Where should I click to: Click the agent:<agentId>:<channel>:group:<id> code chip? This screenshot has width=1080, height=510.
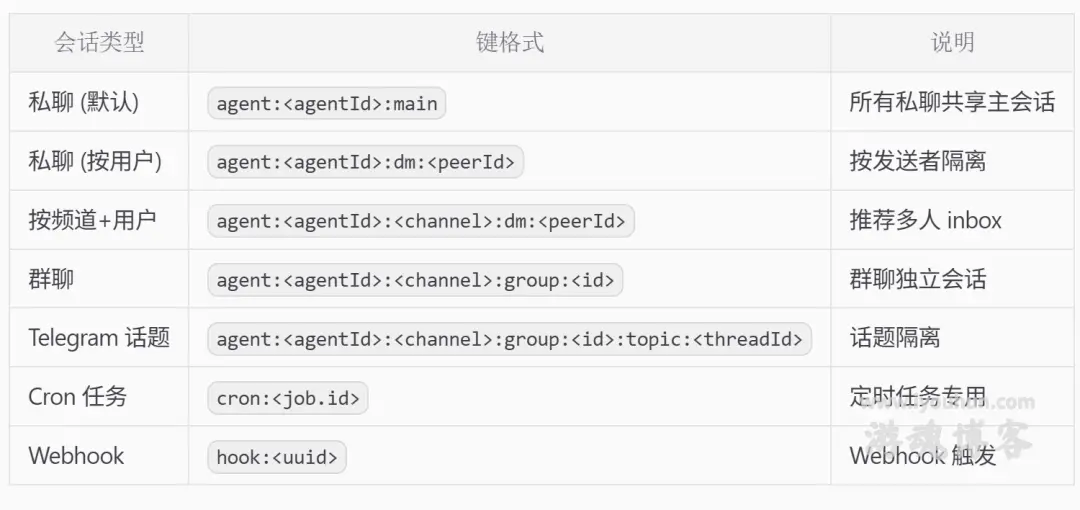[415, 280]
